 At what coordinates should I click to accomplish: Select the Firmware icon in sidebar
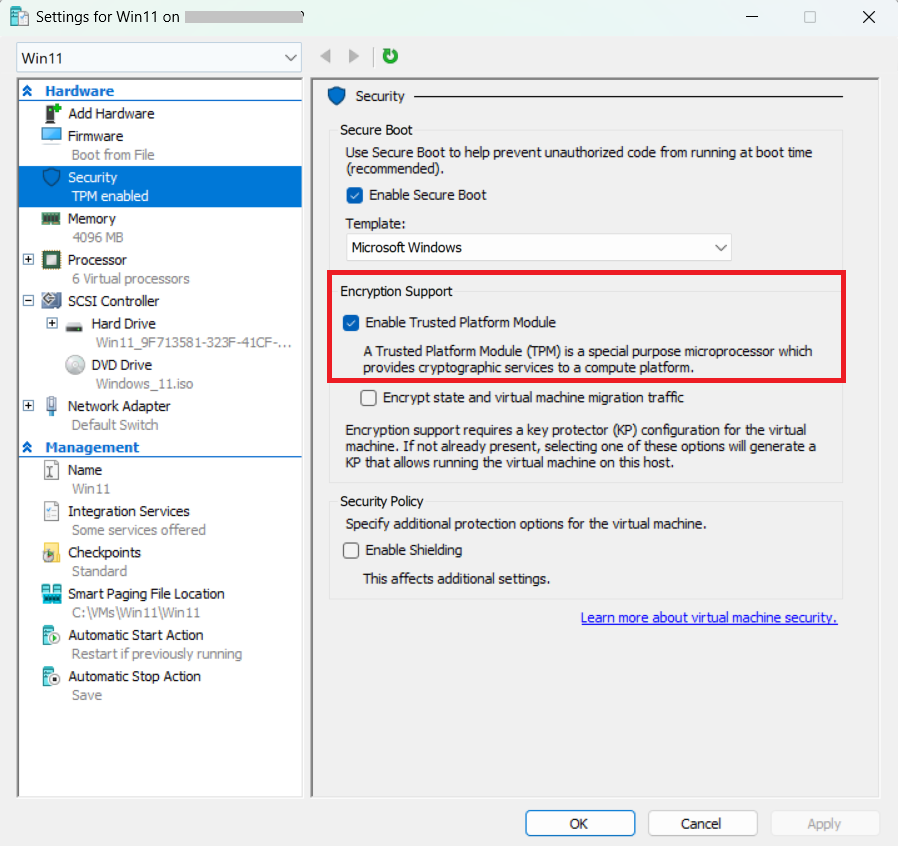(52, 134)
